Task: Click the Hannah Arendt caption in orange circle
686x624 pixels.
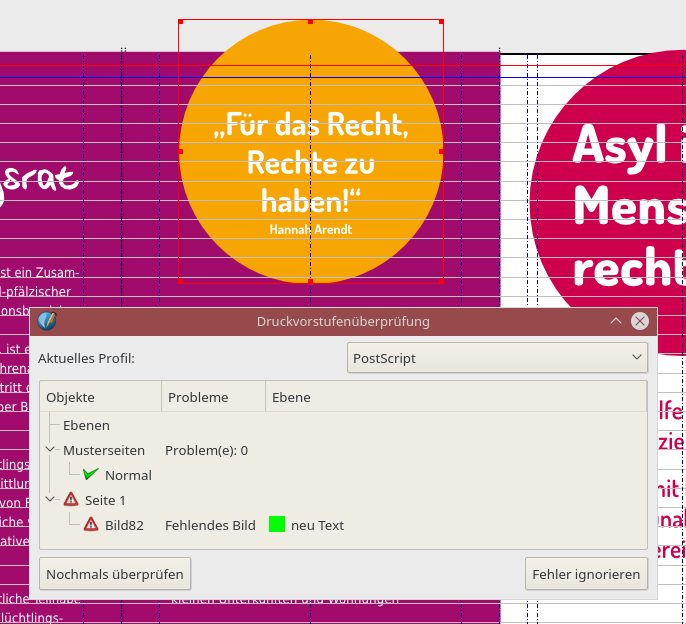Action: coord(310,229)
